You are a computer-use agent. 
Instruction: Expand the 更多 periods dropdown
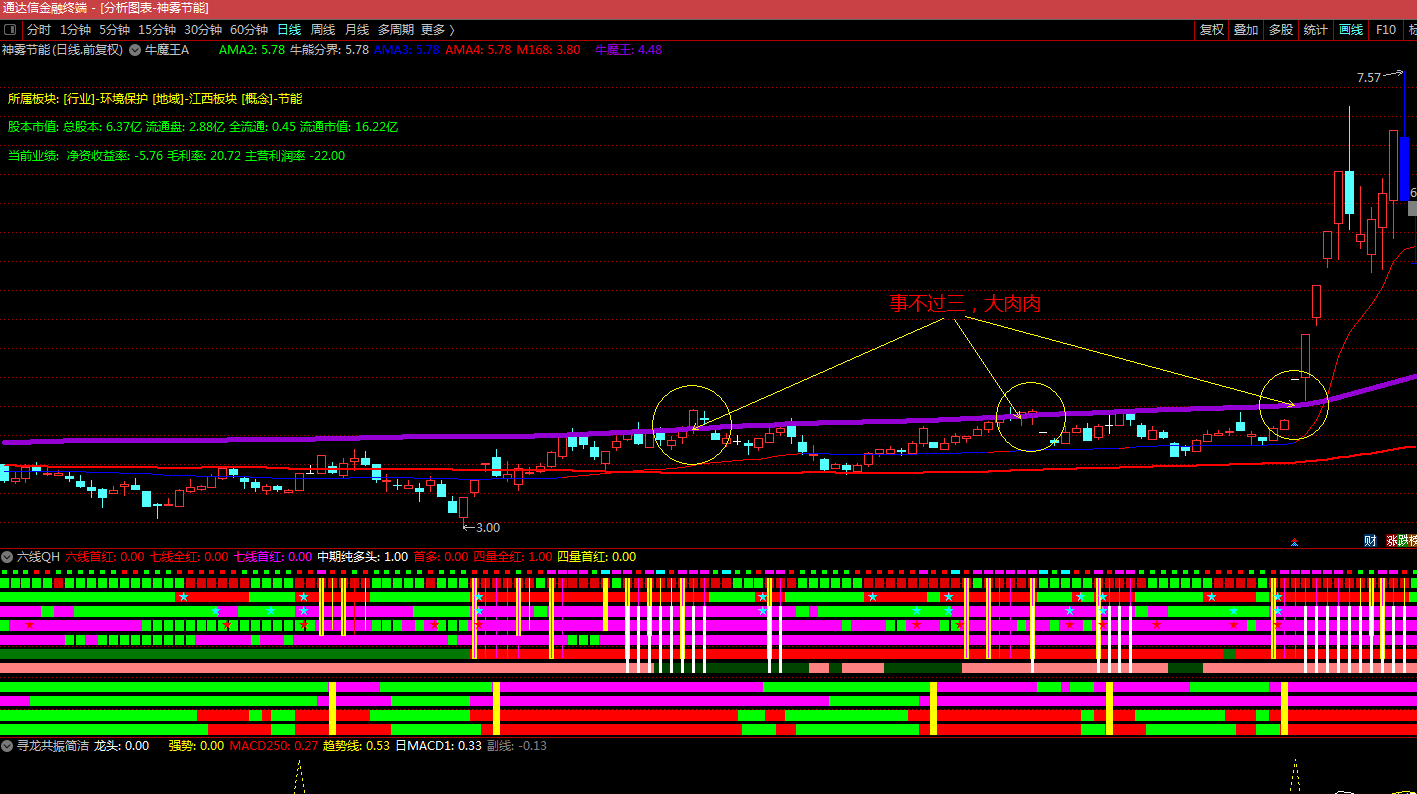point(438,30)
